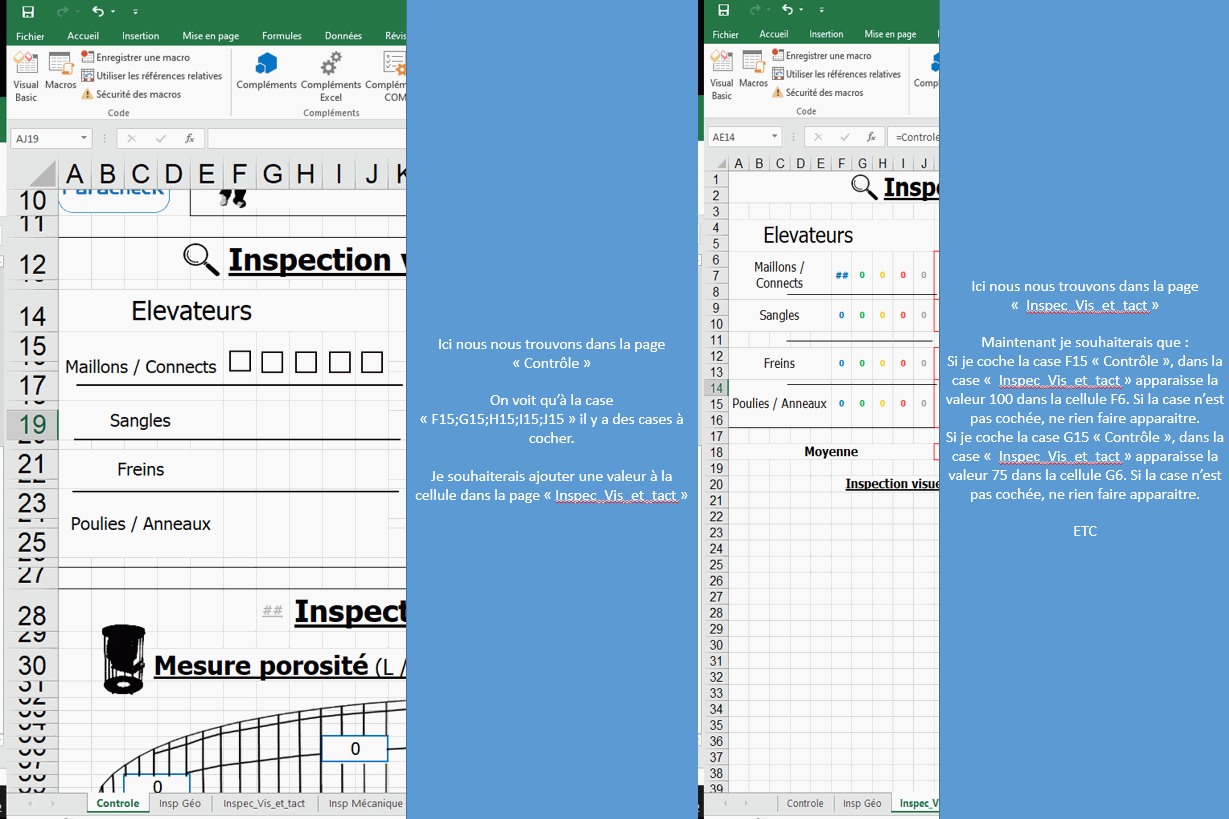
Task: Switch to Mise en page tab, left window
Action: tap(209, 36)
